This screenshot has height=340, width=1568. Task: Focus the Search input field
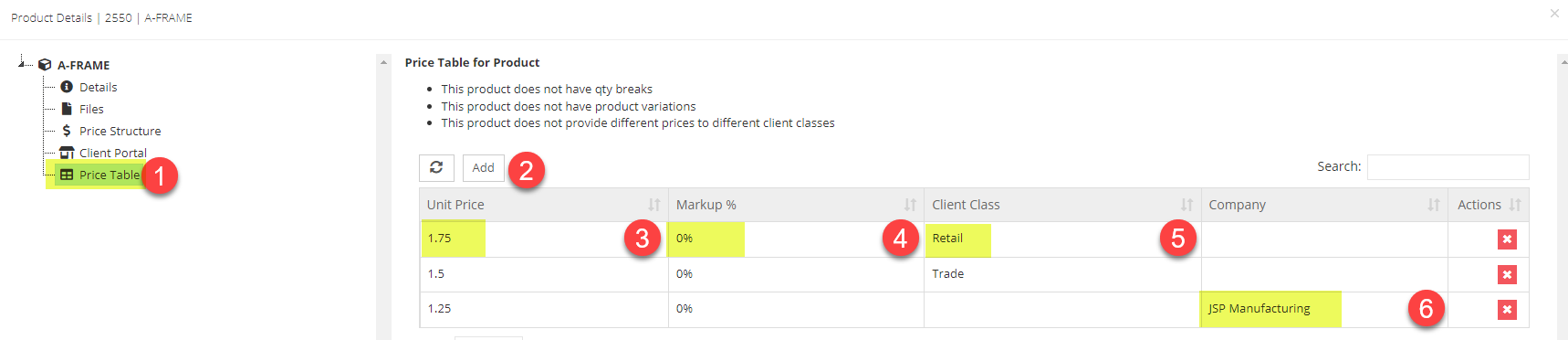(x=1448, y=167)
